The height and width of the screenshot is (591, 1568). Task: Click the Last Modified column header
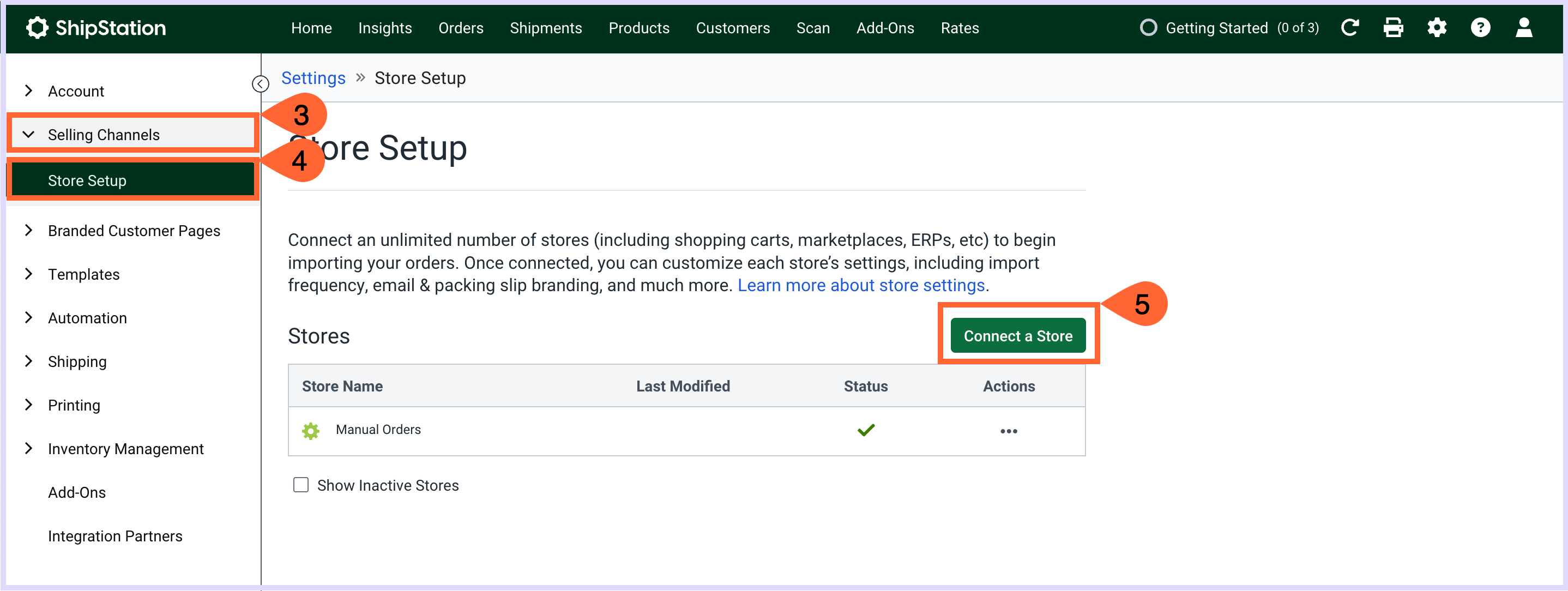pos(683,386)
